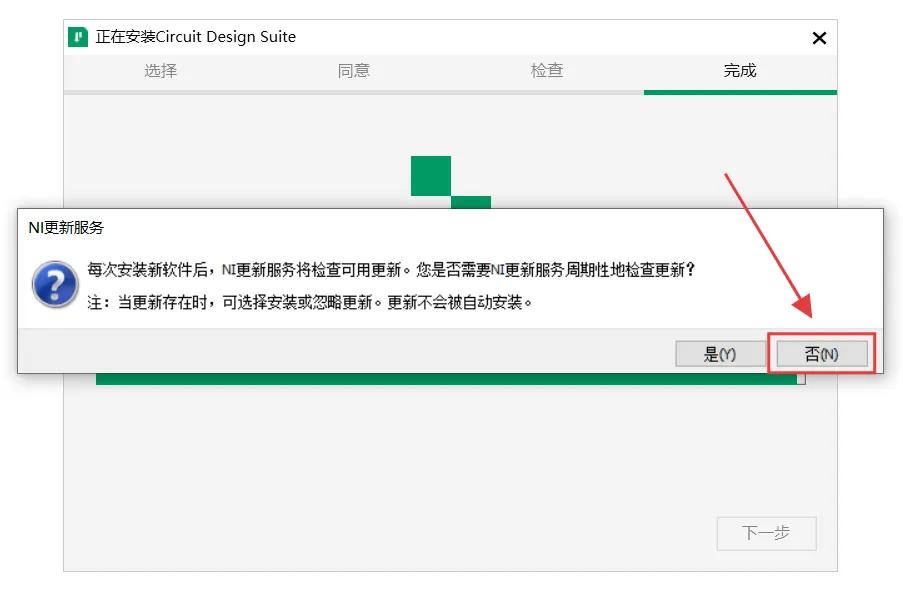Choose 是(Y) to enable periodic updates
The image size is (903, 591).
click(720, 354)
